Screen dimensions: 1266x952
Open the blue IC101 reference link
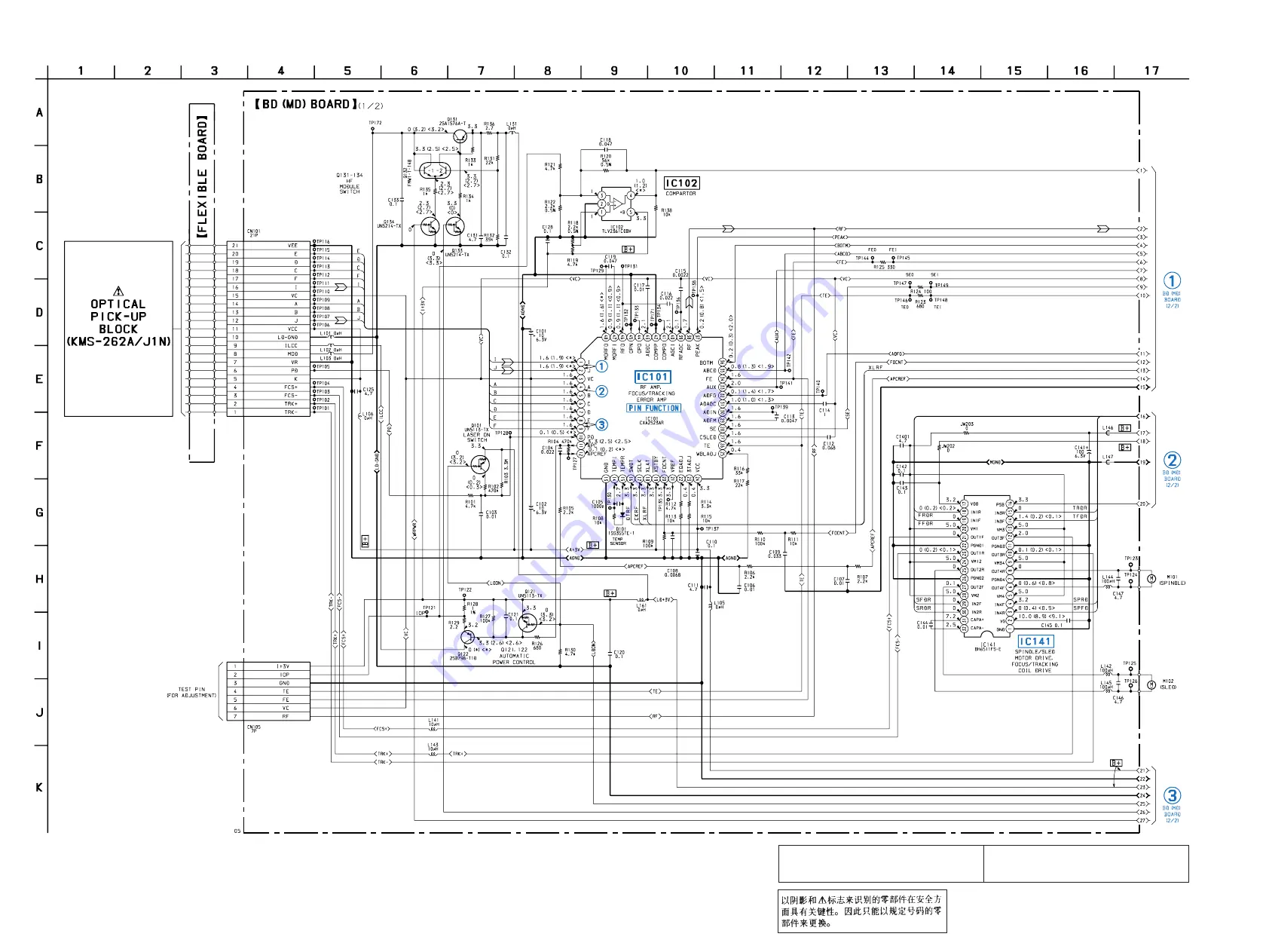[652, 377]
